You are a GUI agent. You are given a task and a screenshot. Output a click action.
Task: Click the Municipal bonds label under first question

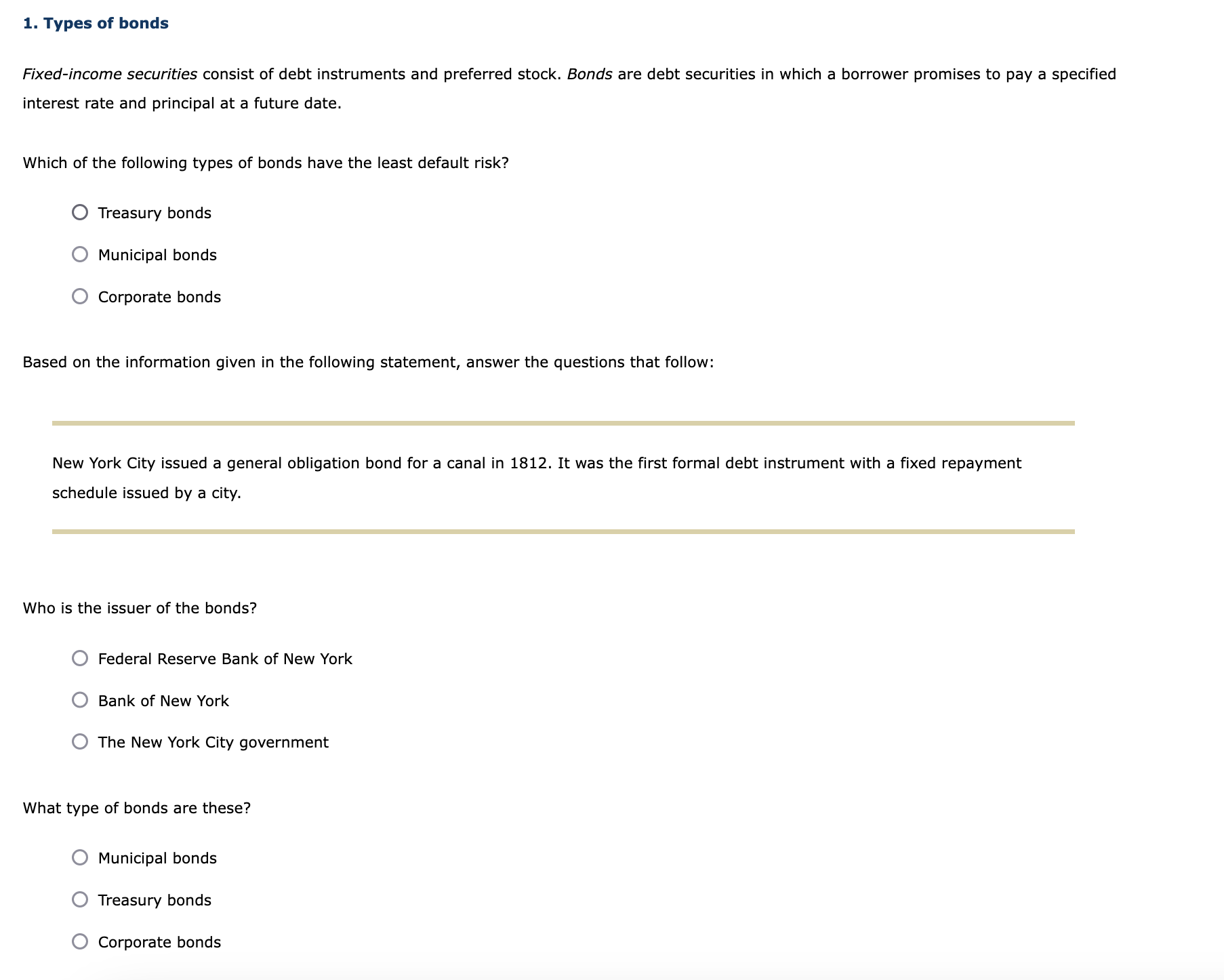(x=157, y=255)
